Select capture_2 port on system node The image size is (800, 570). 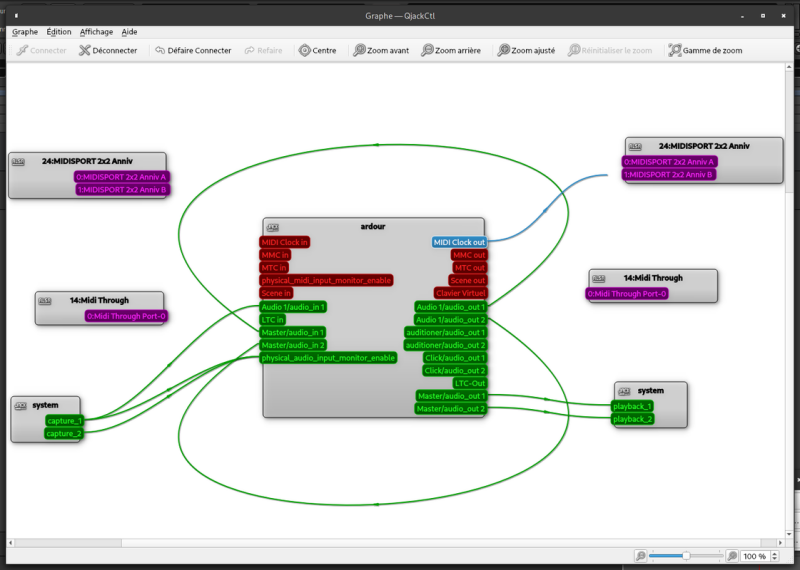(64, 434)
